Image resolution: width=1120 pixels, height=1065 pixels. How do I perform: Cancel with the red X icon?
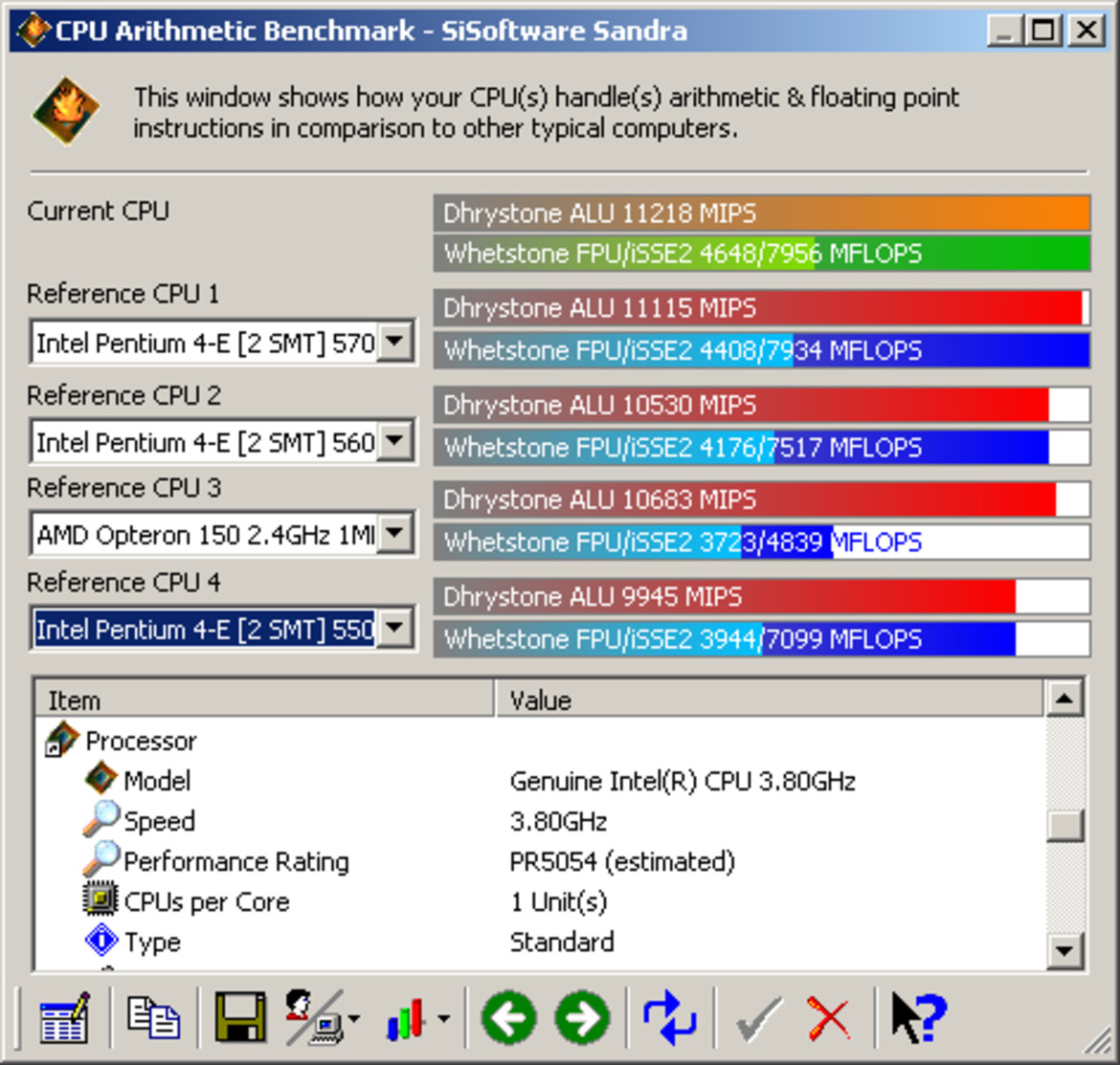coord(829,1018)
